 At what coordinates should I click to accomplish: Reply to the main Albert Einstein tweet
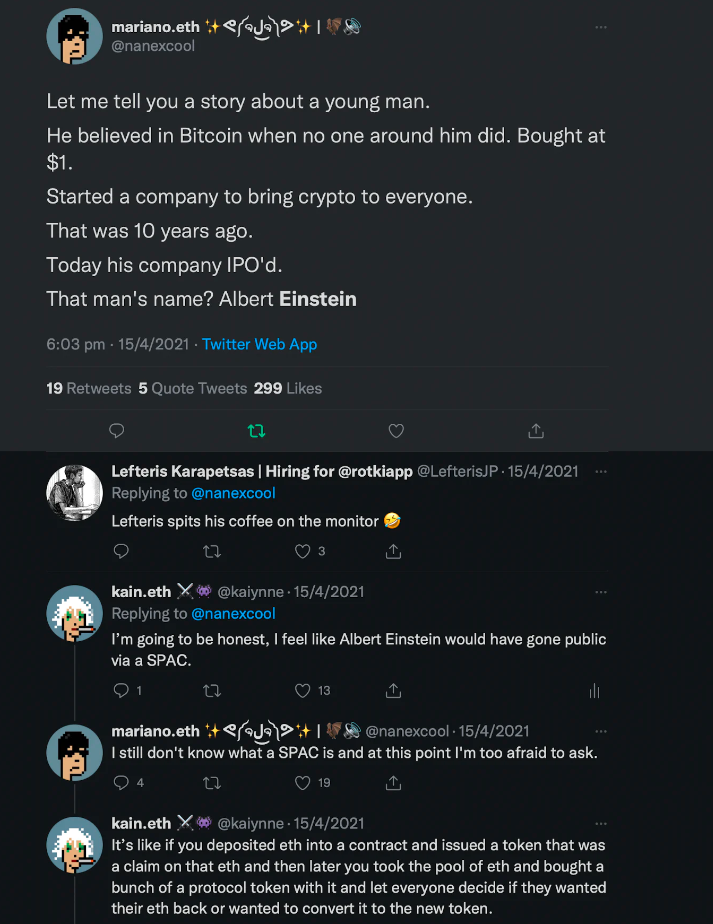(116, 431)
